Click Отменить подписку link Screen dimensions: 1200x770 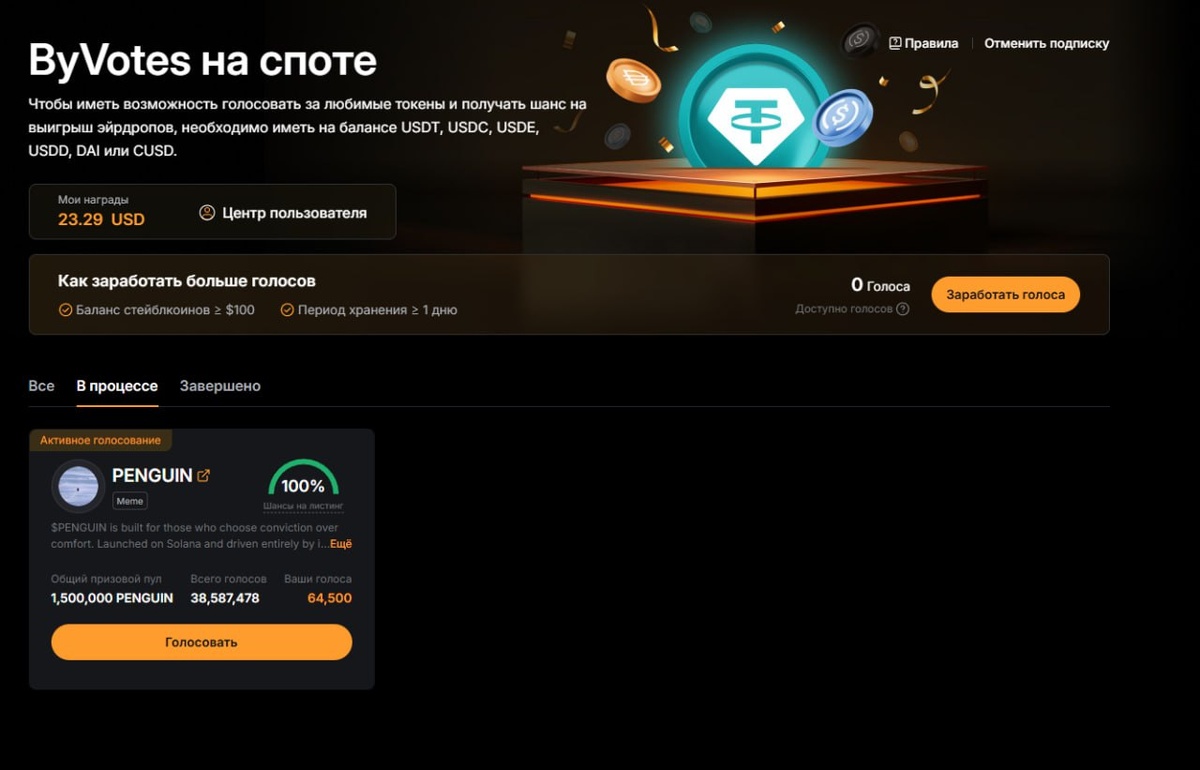pos(1047,43)
